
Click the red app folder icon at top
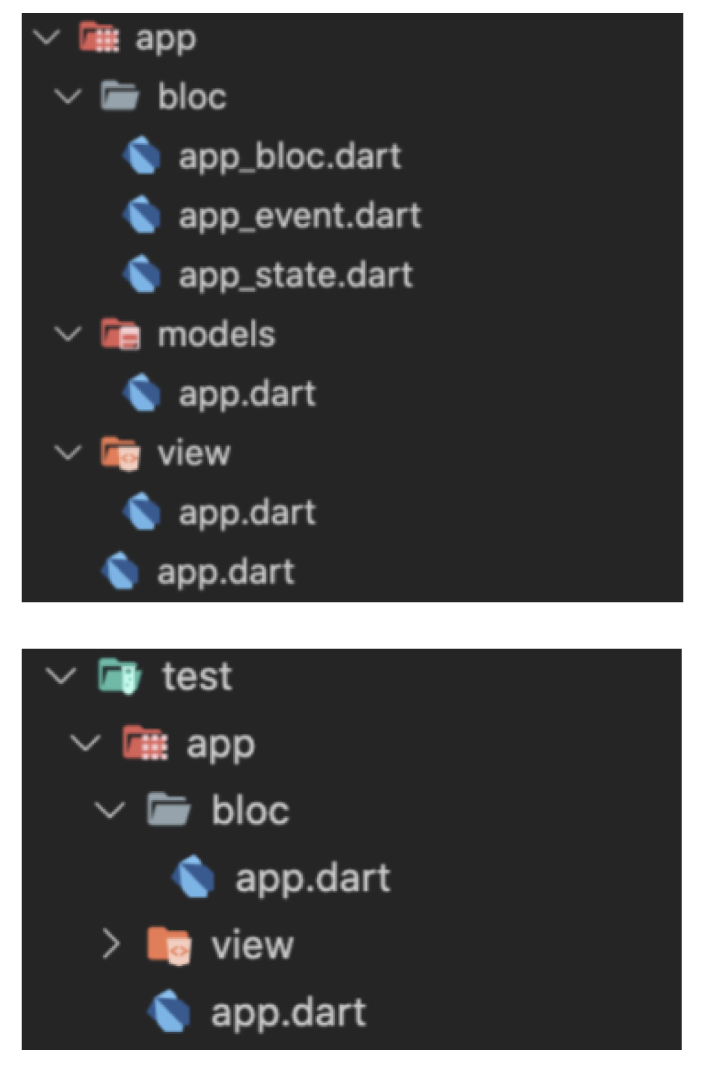(99, 37)
